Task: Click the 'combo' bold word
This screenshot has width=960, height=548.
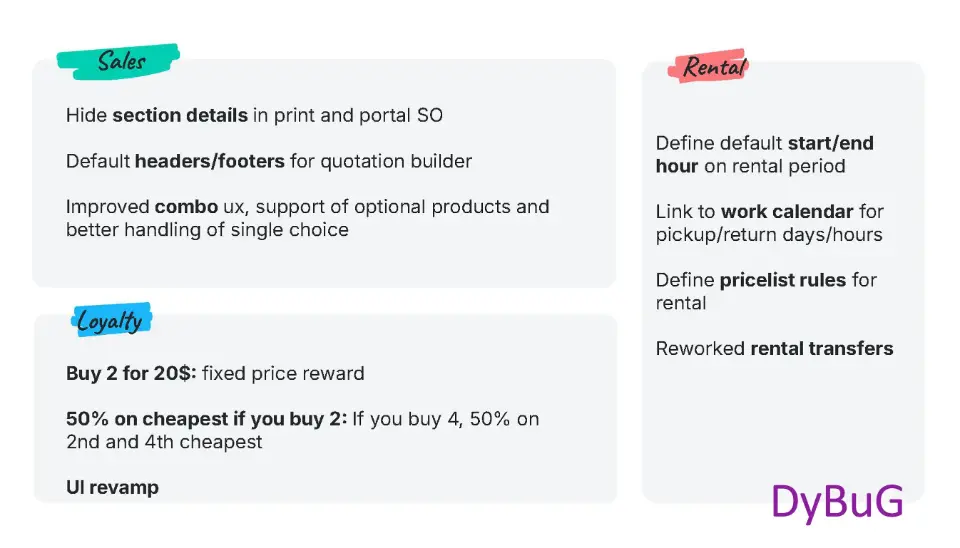Action: click(x=186, y=207)
